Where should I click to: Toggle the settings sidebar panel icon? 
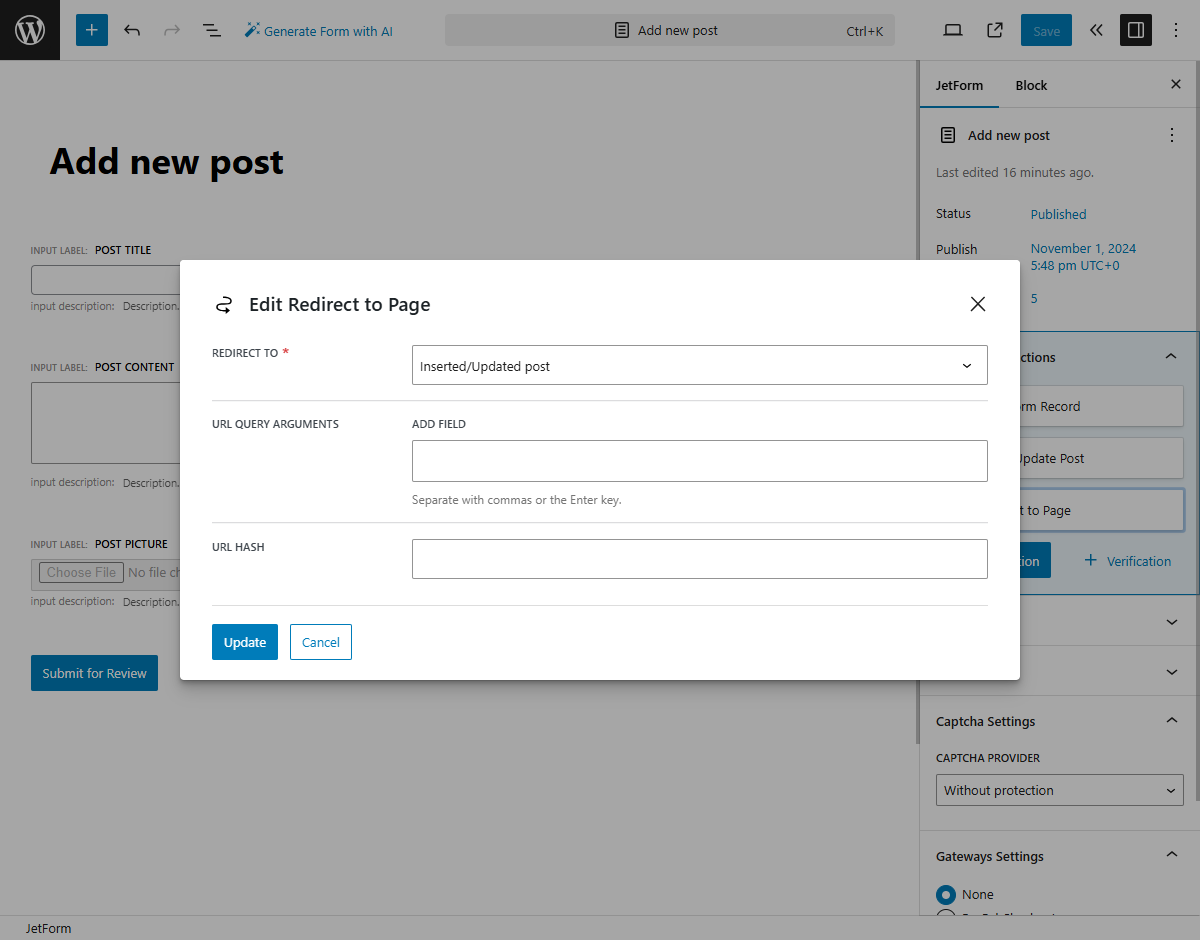(1135, 30)
